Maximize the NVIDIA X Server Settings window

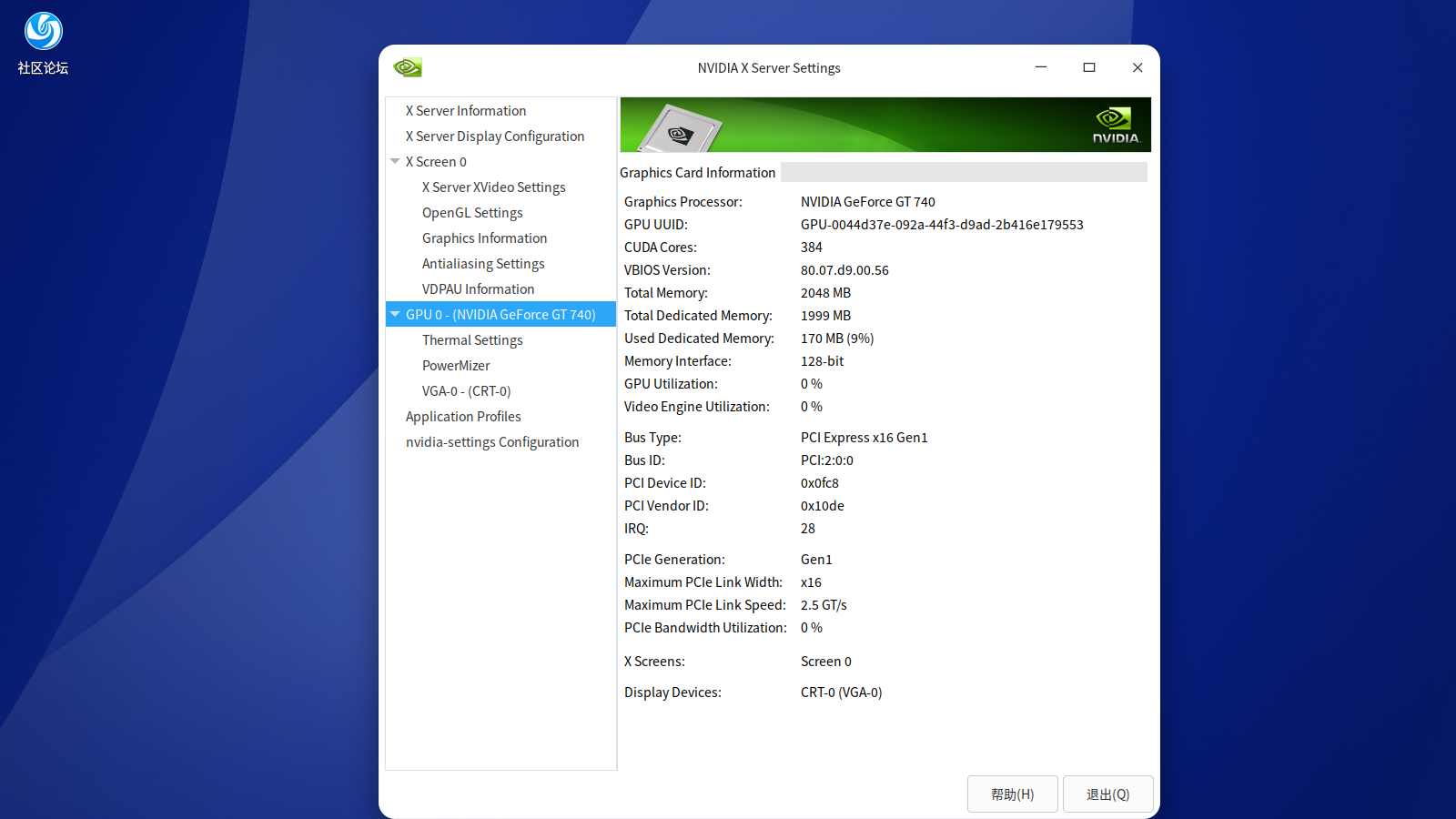coord(1089,67)
